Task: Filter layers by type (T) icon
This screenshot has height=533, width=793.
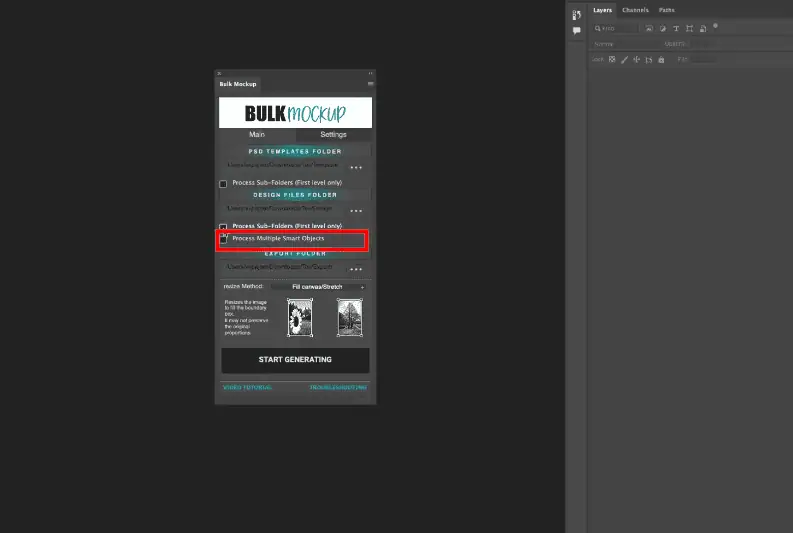Action: tap(676, 28)
